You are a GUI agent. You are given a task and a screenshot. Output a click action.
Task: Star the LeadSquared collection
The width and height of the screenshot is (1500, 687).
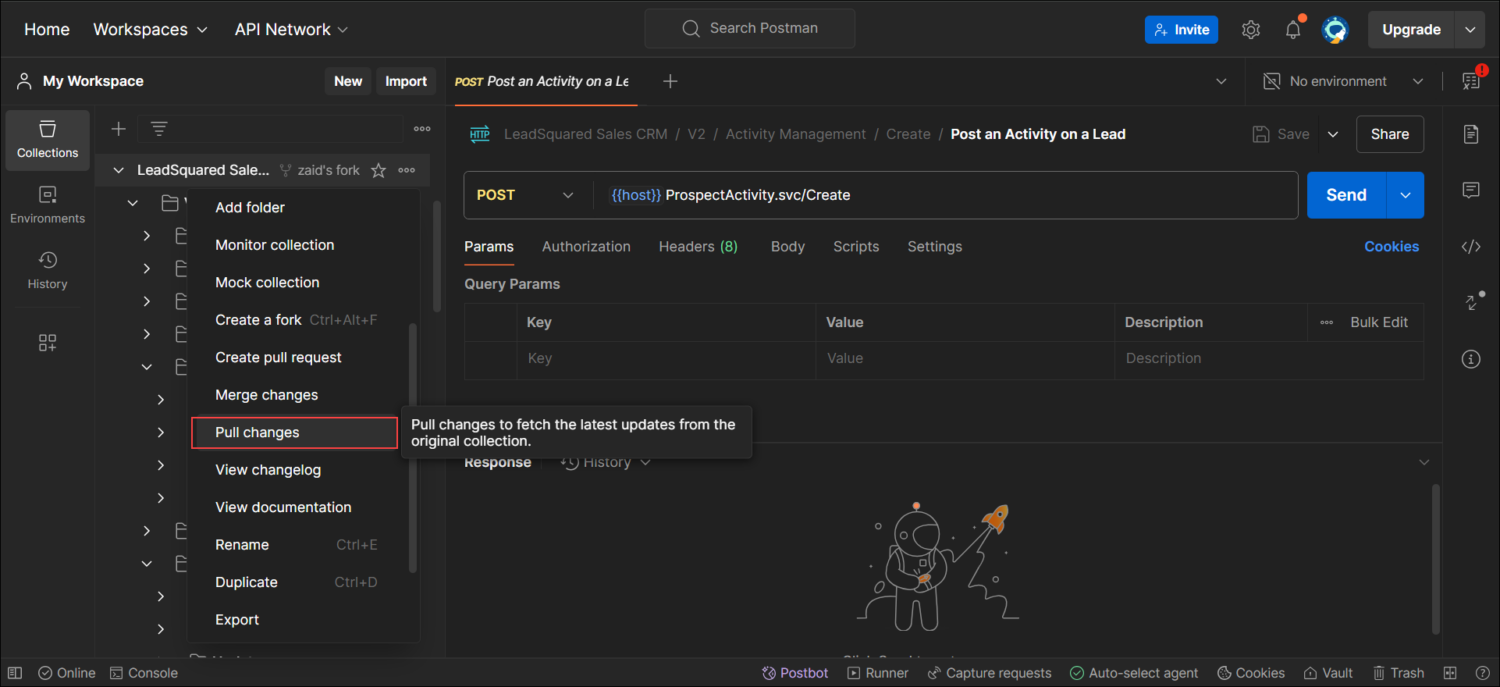pyautogui.click(x=377, y=170)
